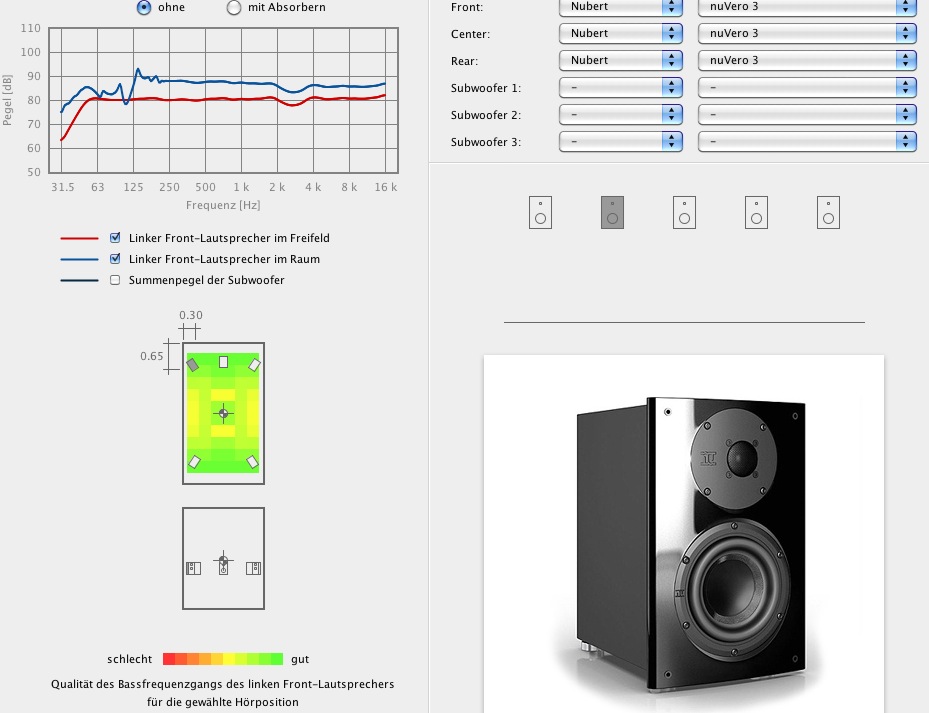The width and height of the screenshot is (929, 713).
Task: Open the Subwoofer 3 model dropdown
Action: click(806, 142)
